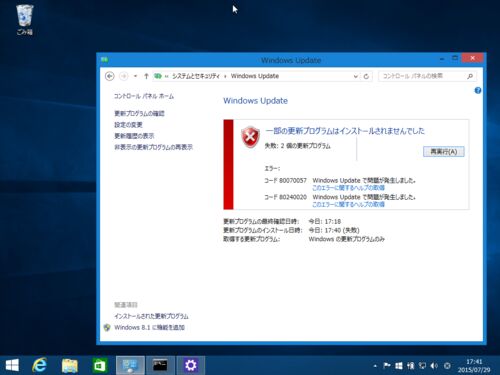Switch to Control Panel taskbar button
Viewport: 500px width, 375px height.
point(130,365)
